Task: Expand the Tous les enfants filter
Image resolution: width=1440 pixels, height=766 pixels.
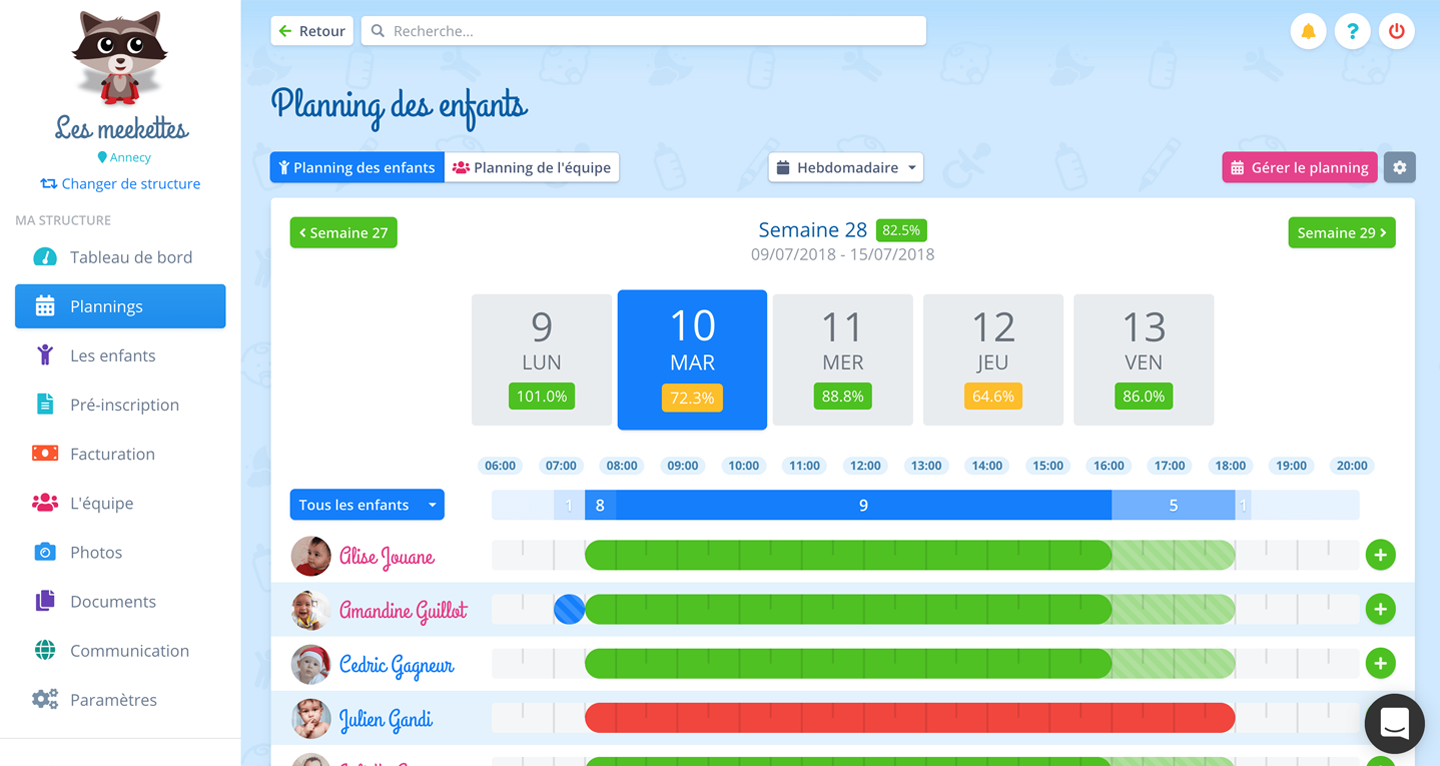Action: tap(367, 505)
